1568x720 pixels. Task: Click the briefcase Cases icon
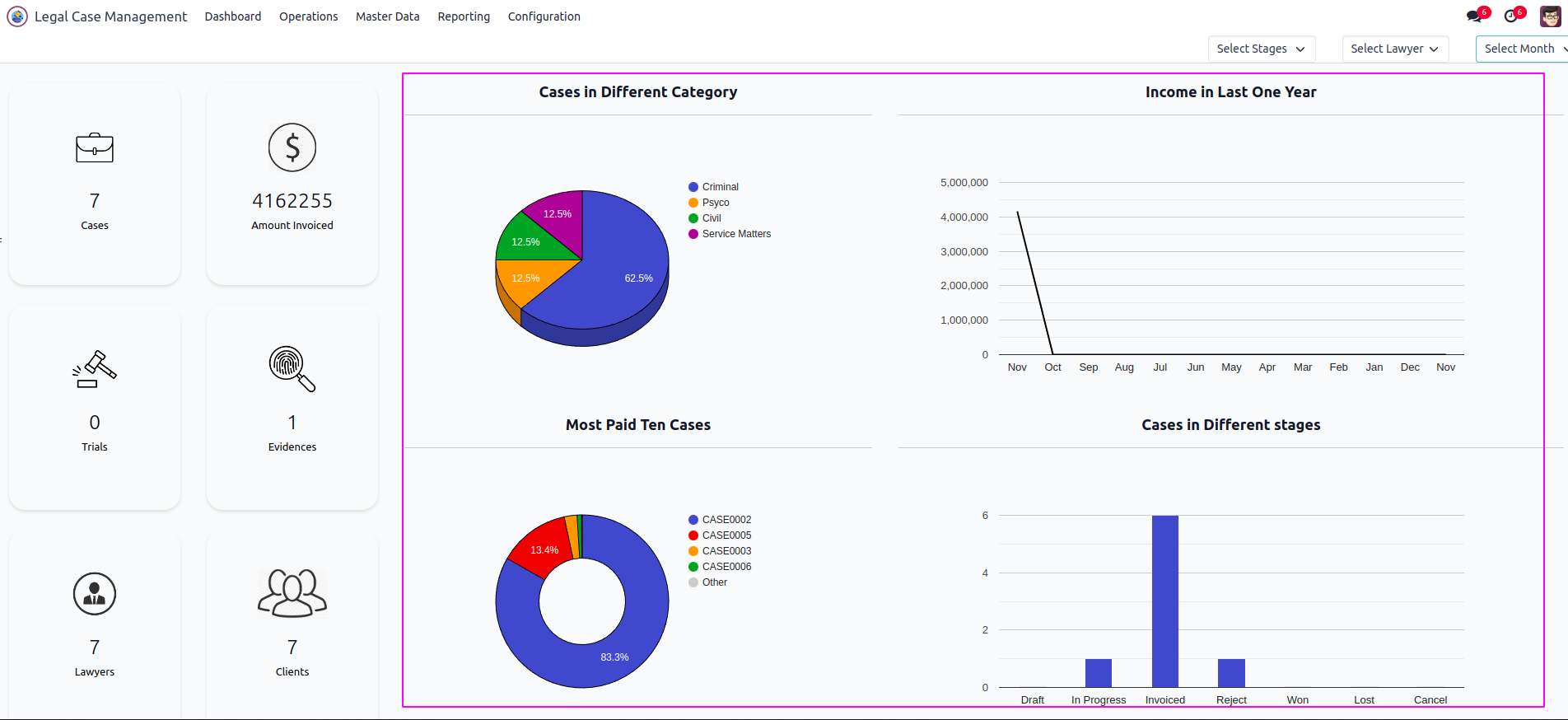coord(95,148)
